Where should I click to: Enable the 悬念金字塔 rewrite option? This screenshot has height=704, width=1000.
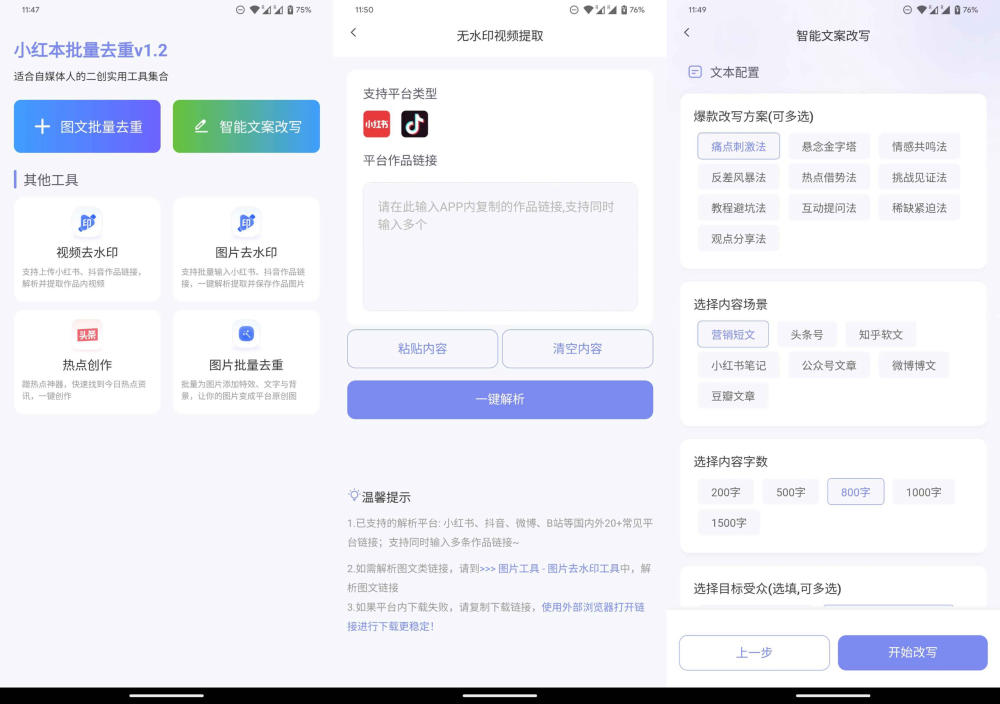[829, 146]
